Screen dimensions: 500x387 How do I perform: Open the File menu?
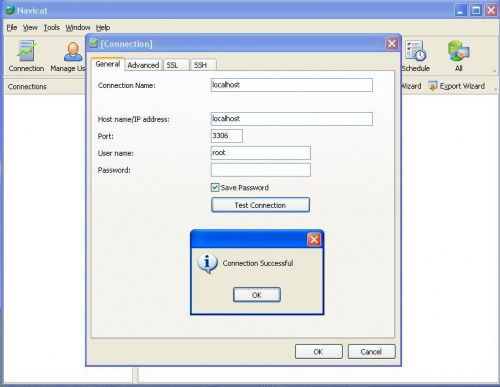click(x=12, y=28)
